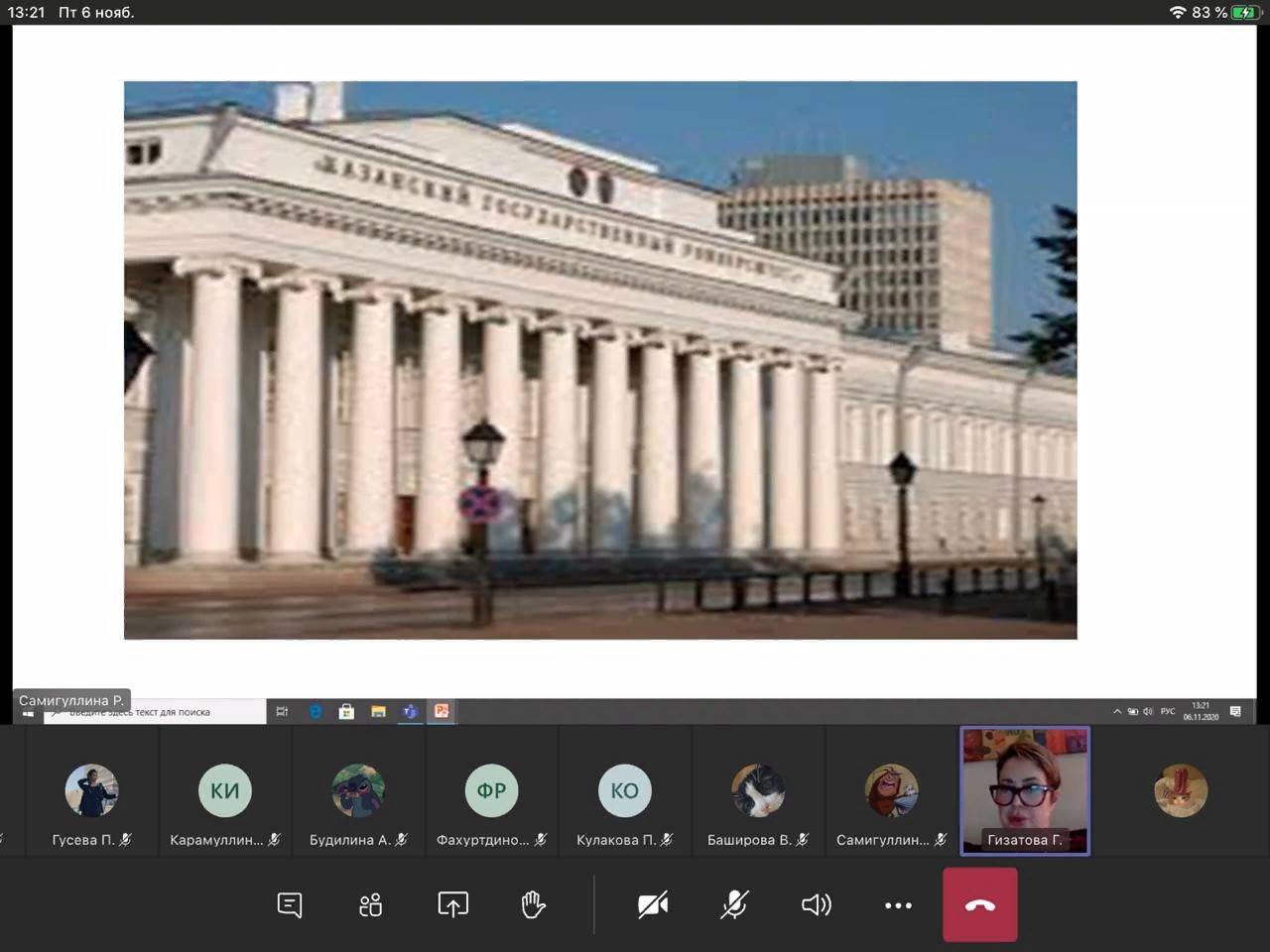The height and width of the screenshot is (952, 1270).
Task: Click the shared taskbar search box
Action: (155, 712)
